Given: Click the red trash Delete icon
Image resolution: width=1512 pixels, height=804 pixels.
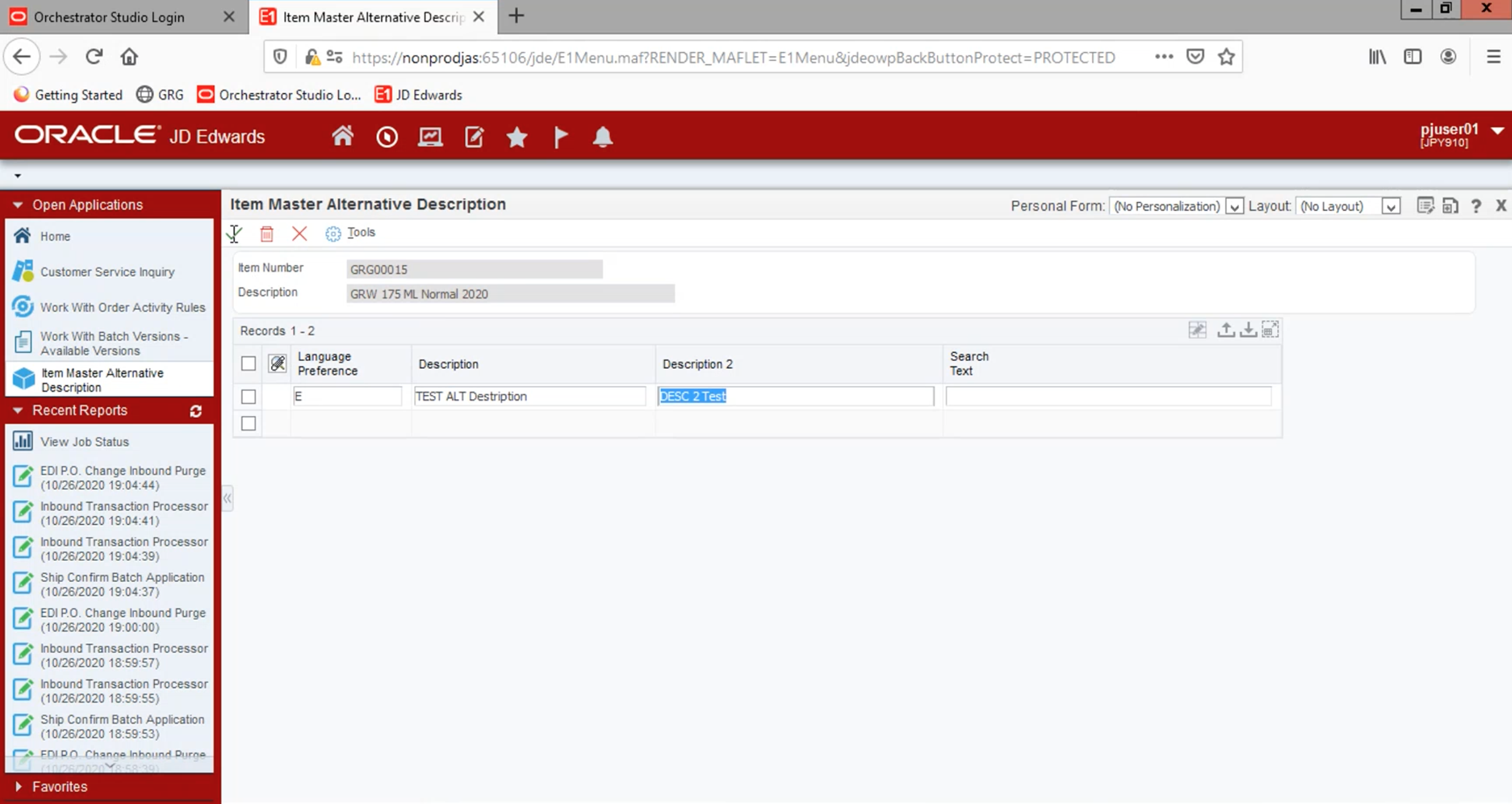Looking at the screenshot, I should pos(266,233).
